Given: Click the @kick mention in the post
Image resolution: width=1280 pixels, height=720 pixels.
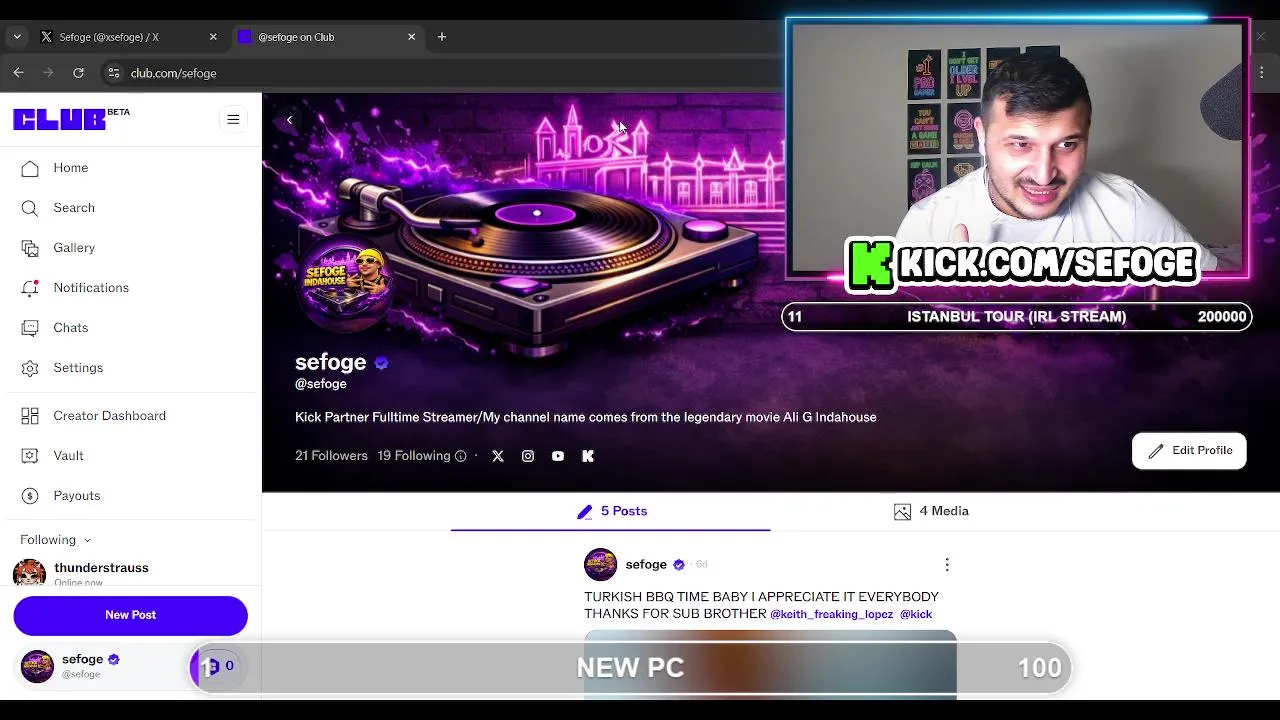Looking at the screenshot, I should [916, 614].
